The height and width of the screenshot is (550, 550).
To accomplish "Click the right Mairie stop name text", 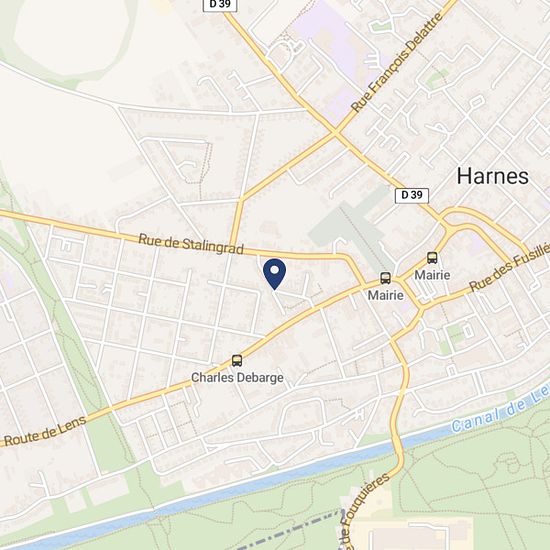I will click(x=432, y=275).
